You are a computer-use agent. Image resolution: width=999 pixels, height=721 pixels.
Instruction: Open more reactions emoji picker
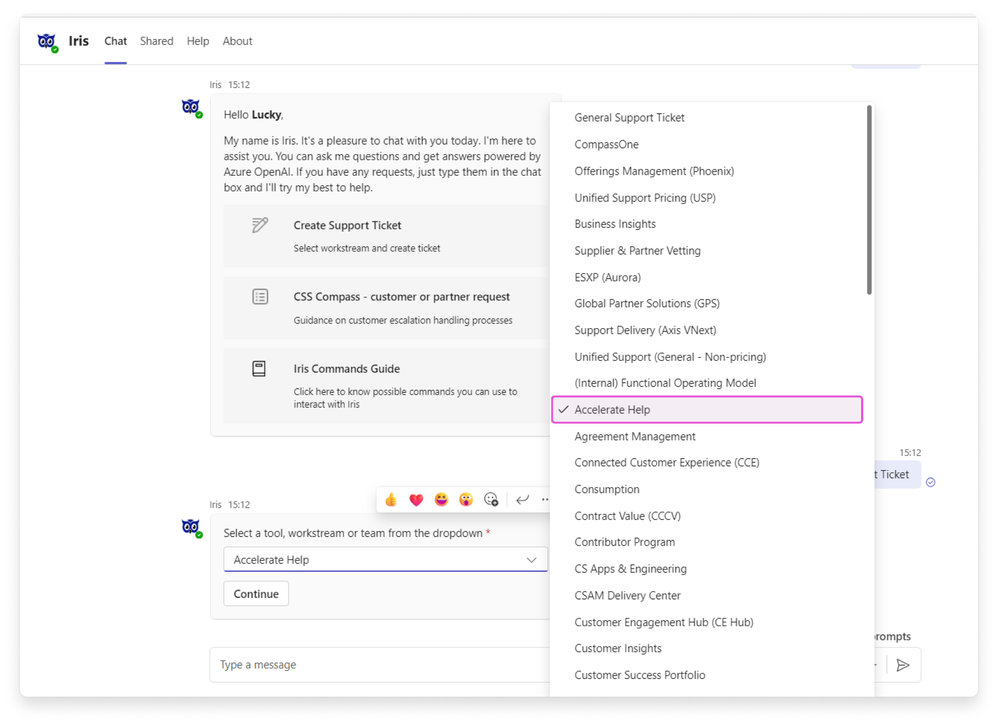pos(491,499)
